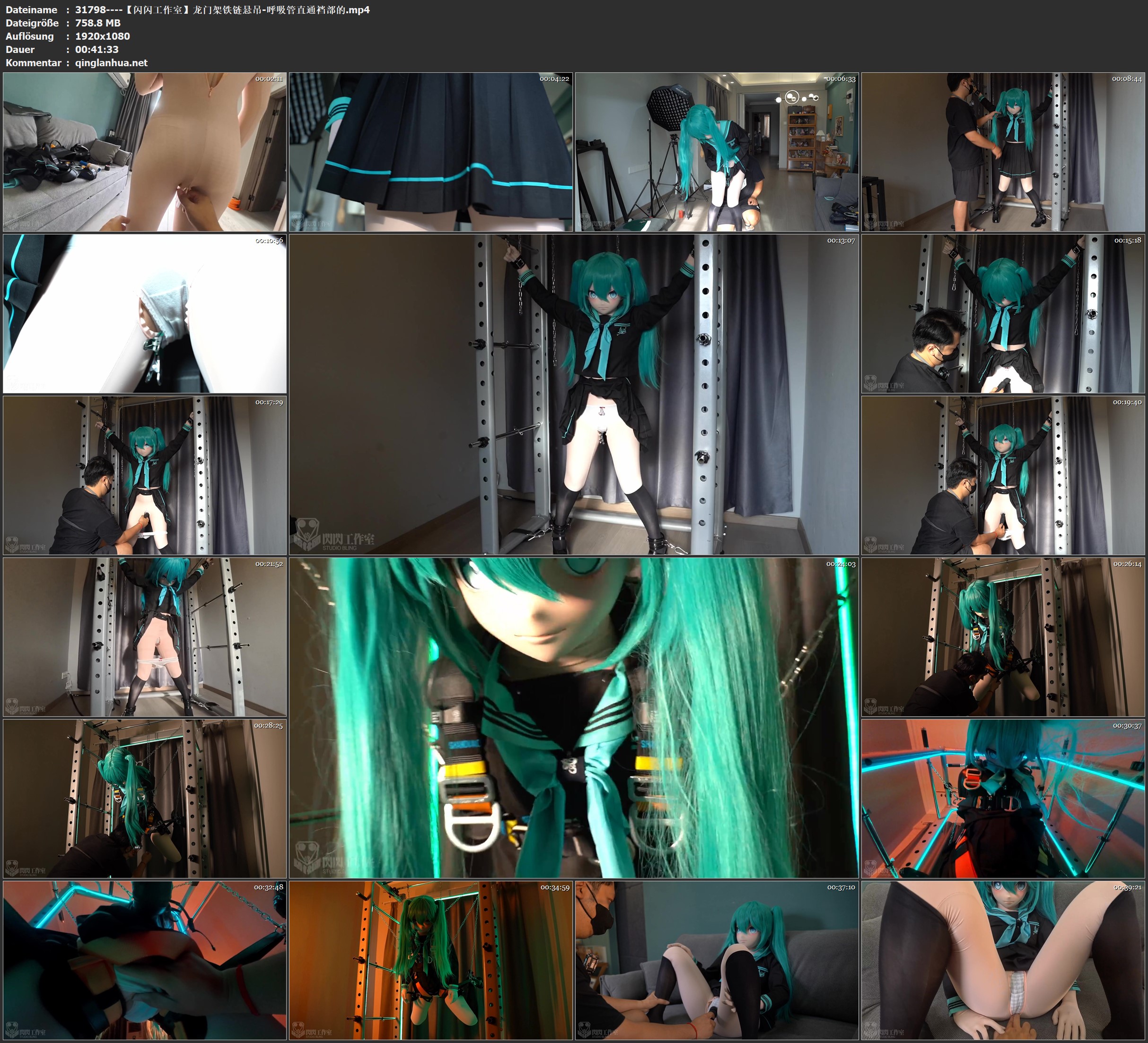Open the thumbnail at 00:06:33

click(x=717, y=152)
